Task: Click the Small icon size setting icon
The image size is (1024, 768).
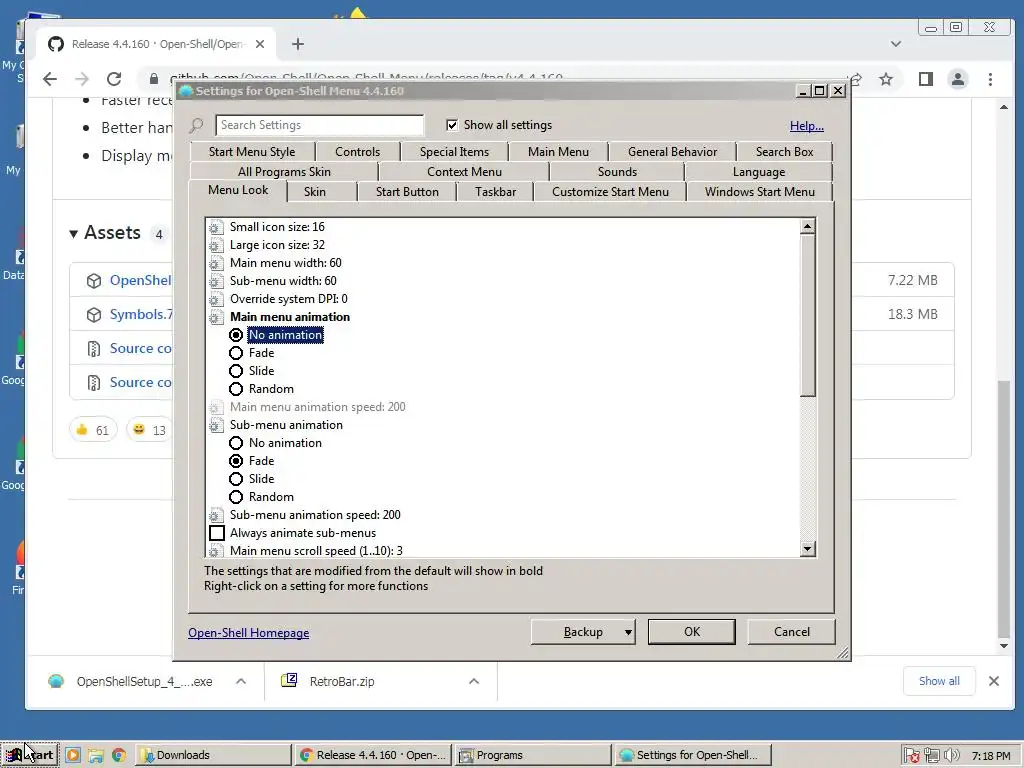Action: click(x=216, y=227)
